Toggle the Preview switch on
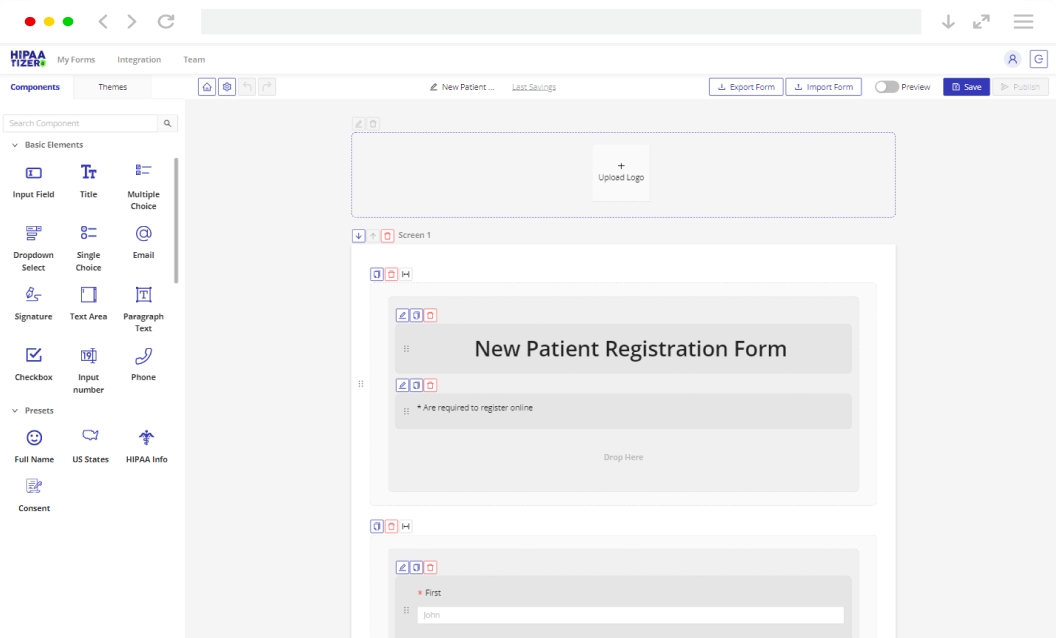1056x638 pixels. coord(886,87)
